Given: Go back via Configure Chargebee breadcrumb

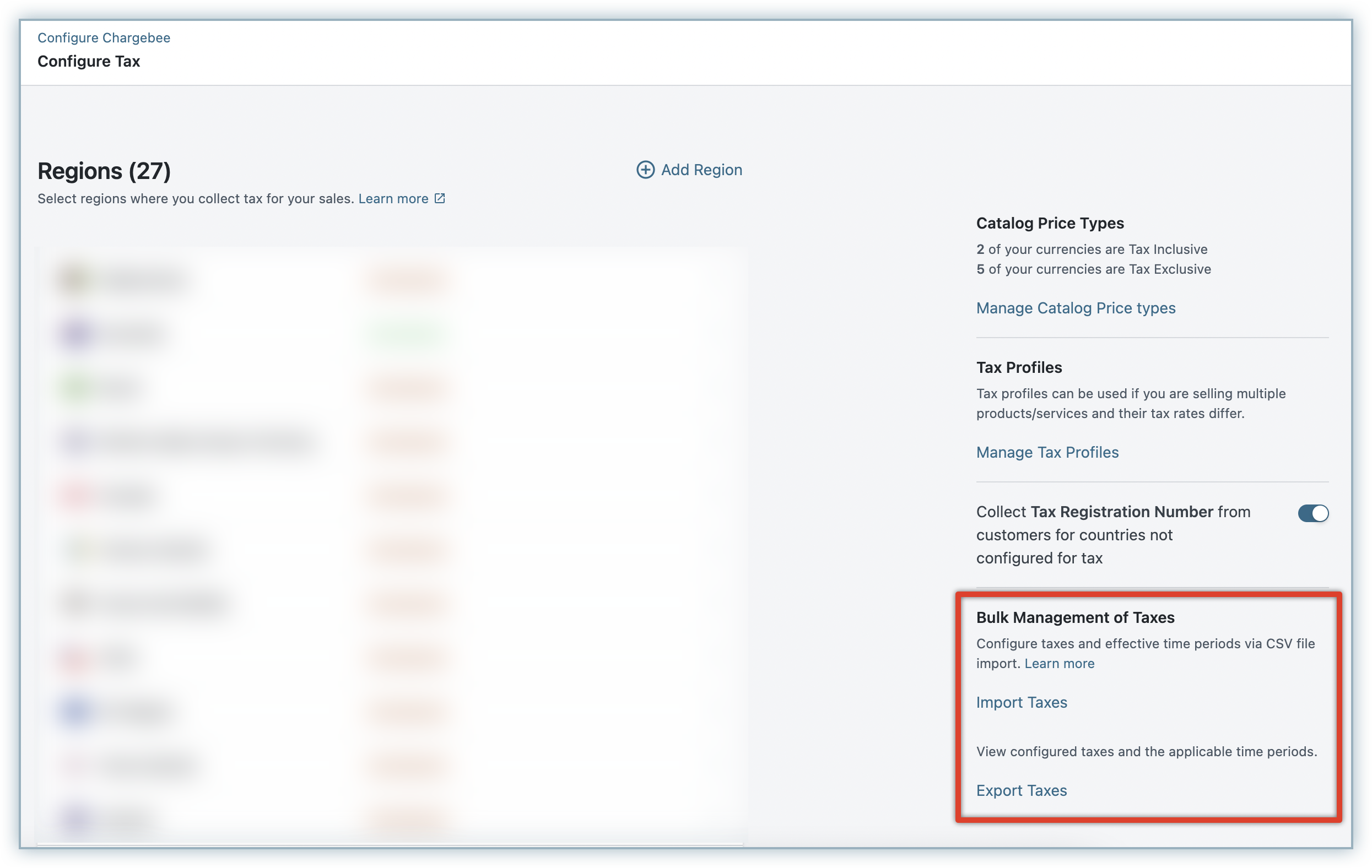Looking at the screenshot, I should click(104, 37).
